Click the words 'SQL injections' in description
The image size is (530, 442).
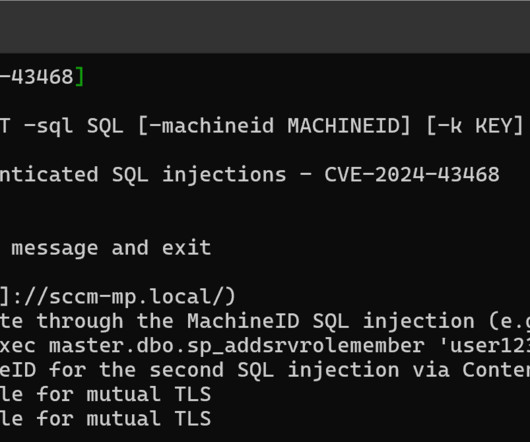pyautogui.click(x=199, y=175)
